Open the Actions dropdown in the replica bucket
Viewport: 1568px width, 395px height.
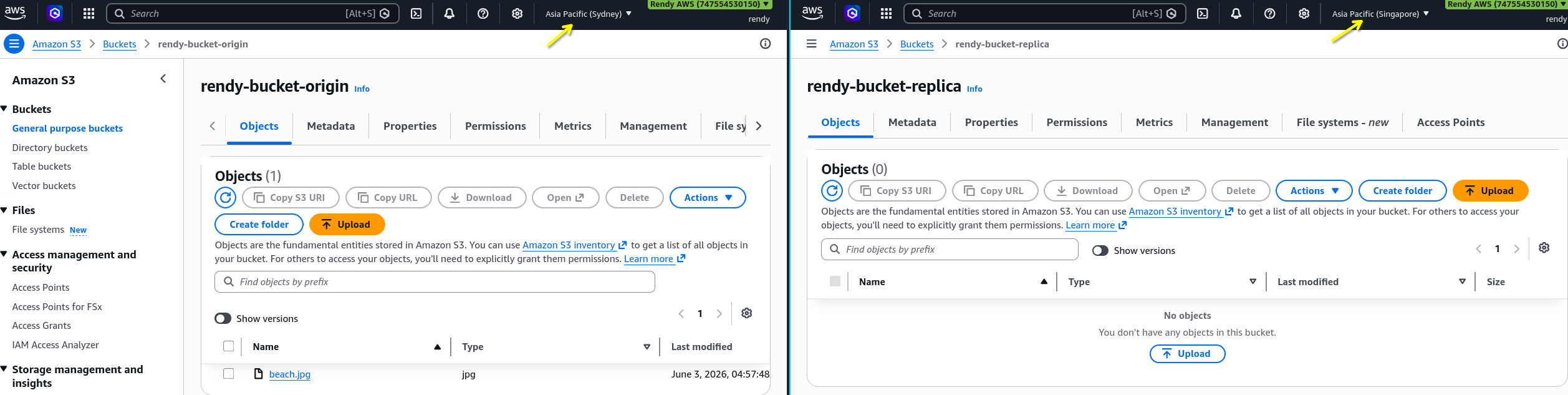[1314, 191]
